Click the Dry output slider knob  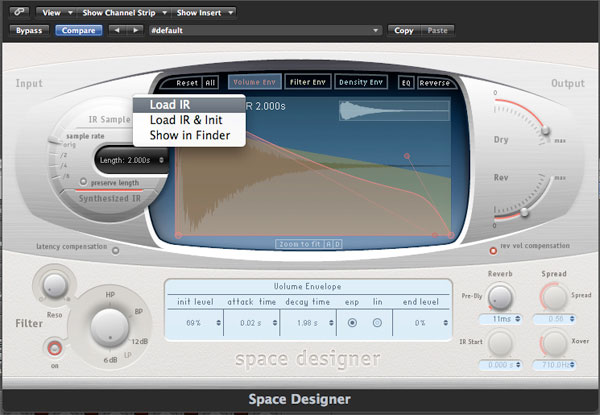(545, 130)
